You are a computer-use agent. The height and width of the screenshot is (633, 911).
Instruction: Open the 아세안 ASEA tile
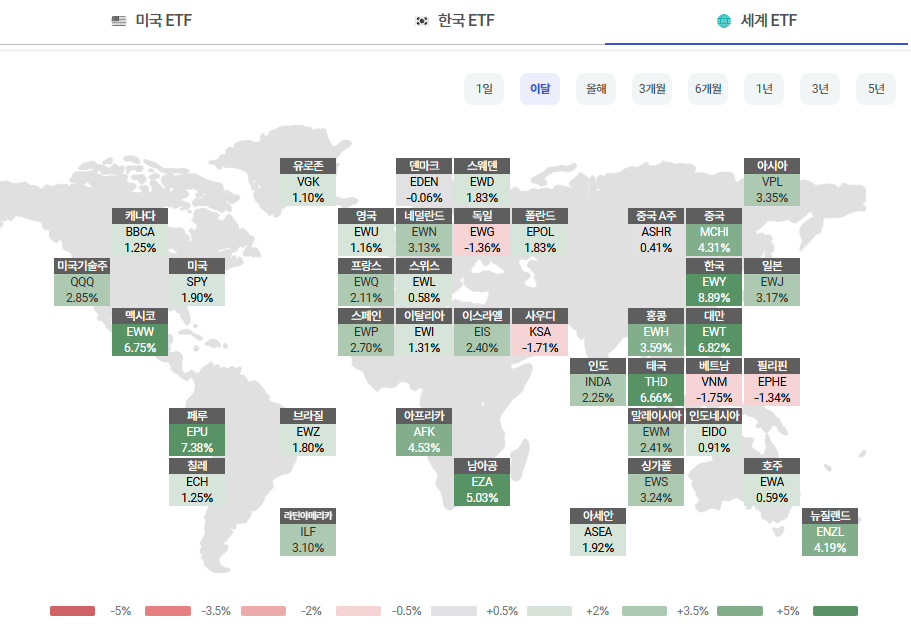(598, 531)
